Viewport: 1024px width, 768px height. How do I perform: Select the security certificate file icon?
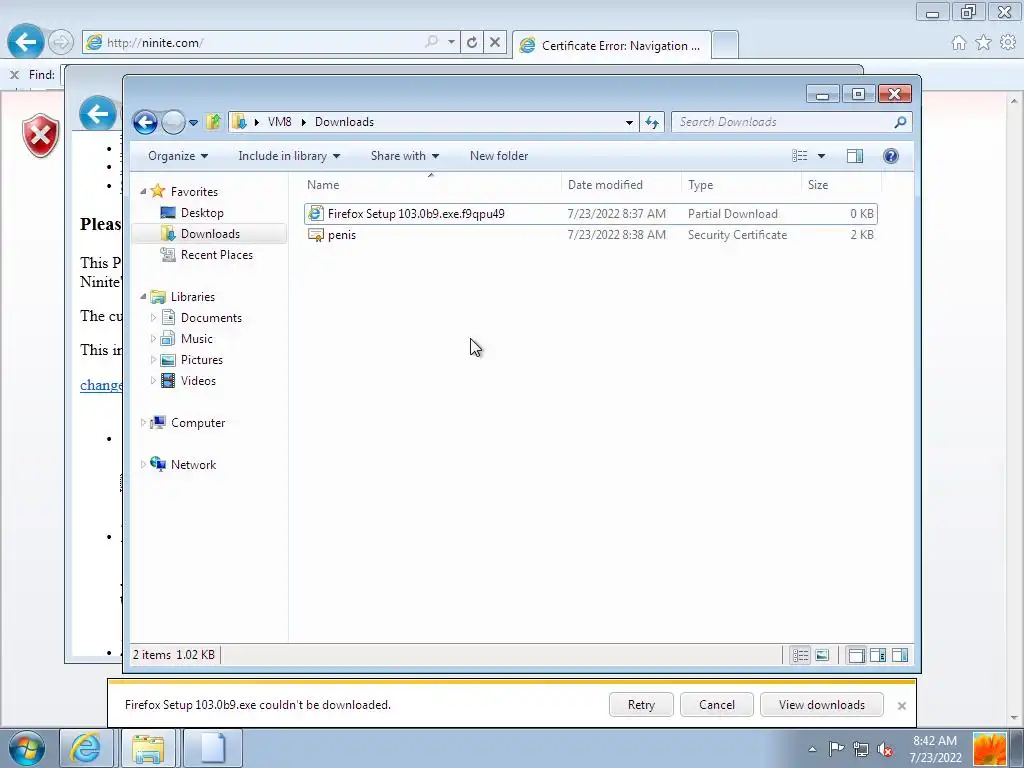[316, 235]
